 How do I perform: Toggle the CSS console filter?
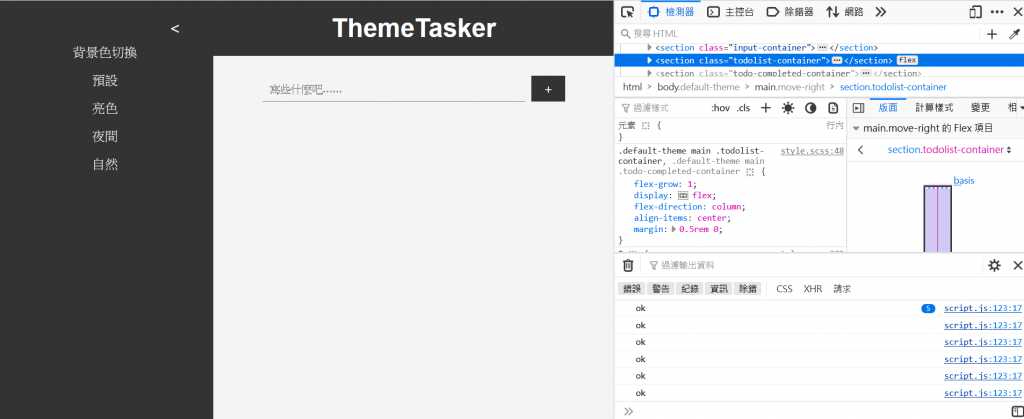pyautogui.click(x=784, y=288)
